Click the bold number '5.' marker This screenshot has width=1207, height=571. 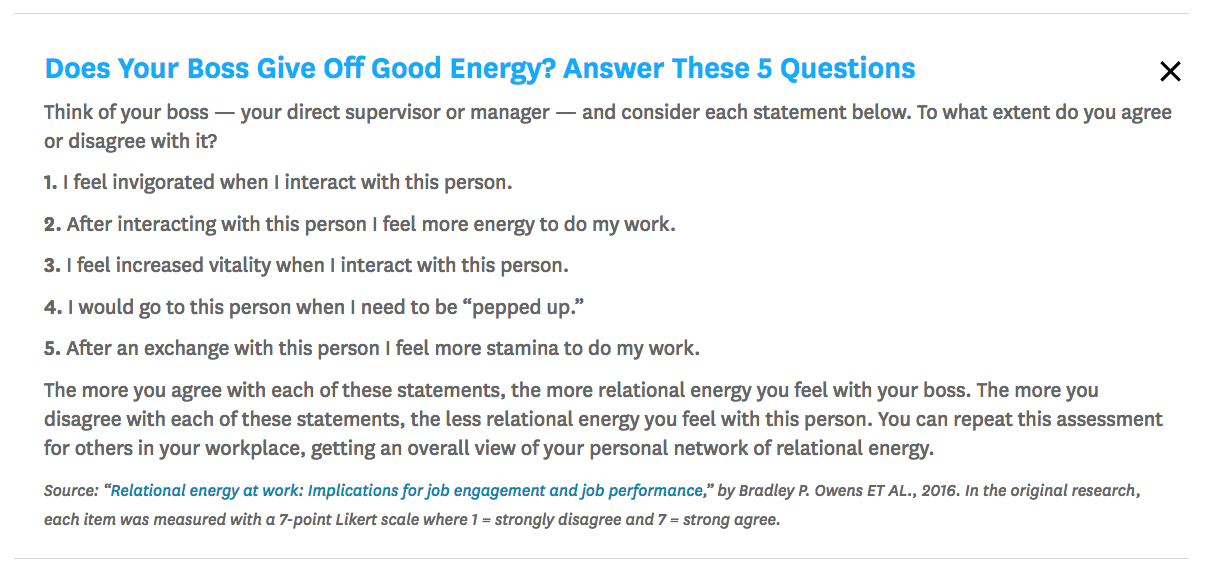coord(53,349)
